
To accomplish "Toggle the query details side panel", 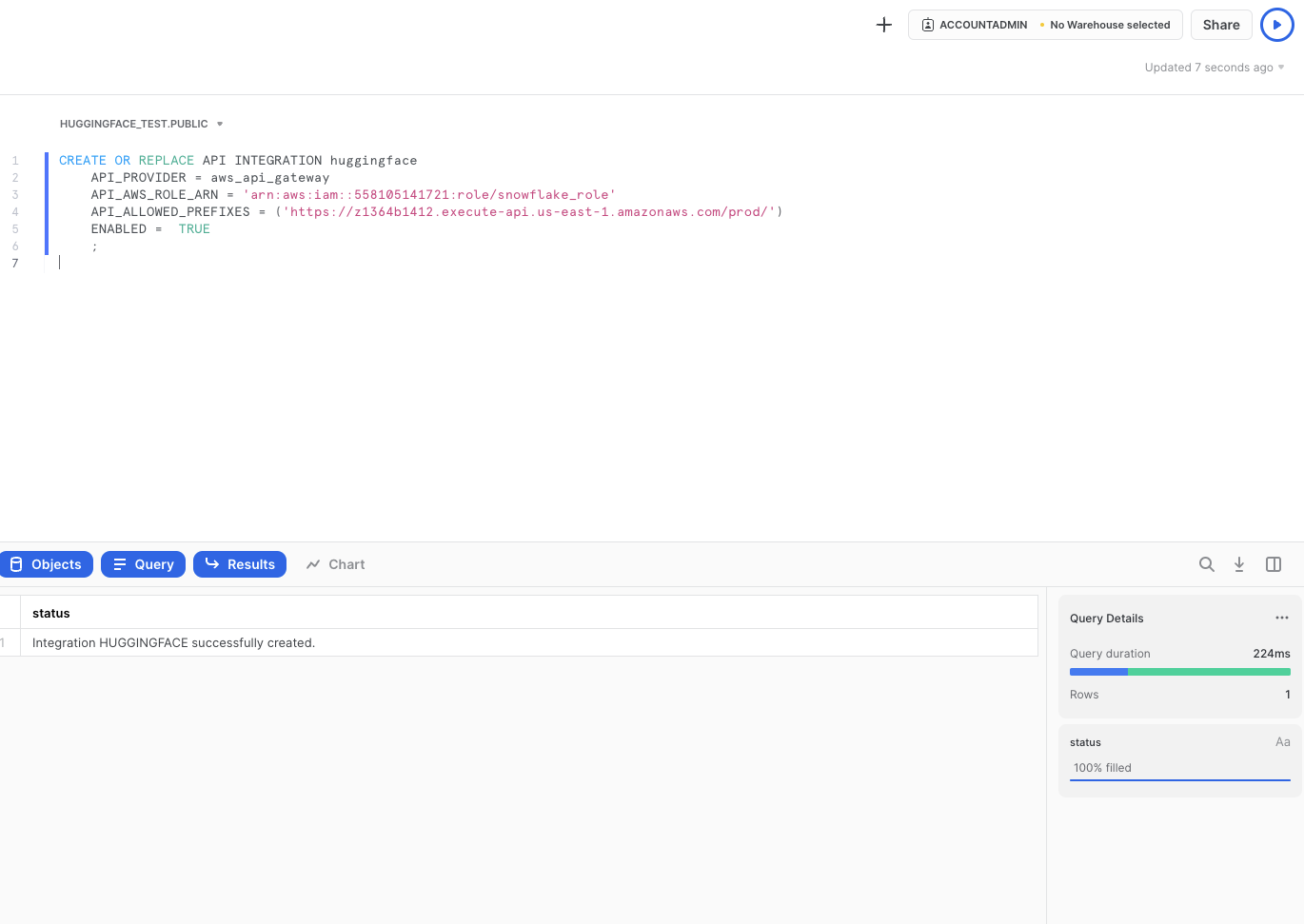I will coord(1274,564).
